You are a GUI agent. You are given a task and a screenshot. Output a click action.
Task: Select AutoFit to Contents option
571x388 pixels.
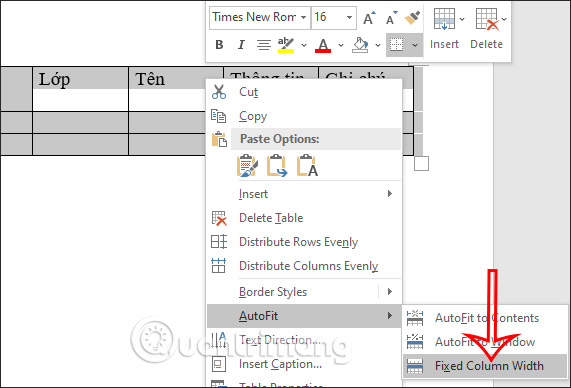[x=485, y=318]
